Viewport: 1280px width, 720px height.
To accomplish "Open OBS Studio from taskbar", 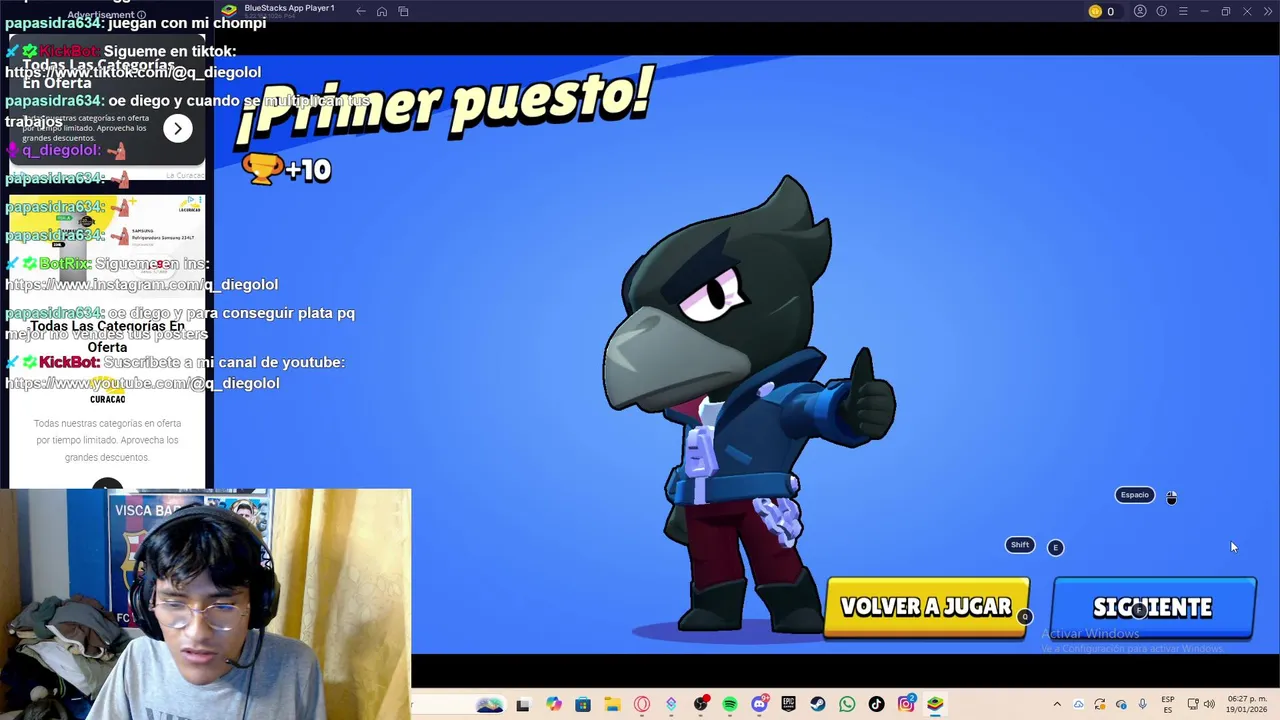I will (701, 705).
